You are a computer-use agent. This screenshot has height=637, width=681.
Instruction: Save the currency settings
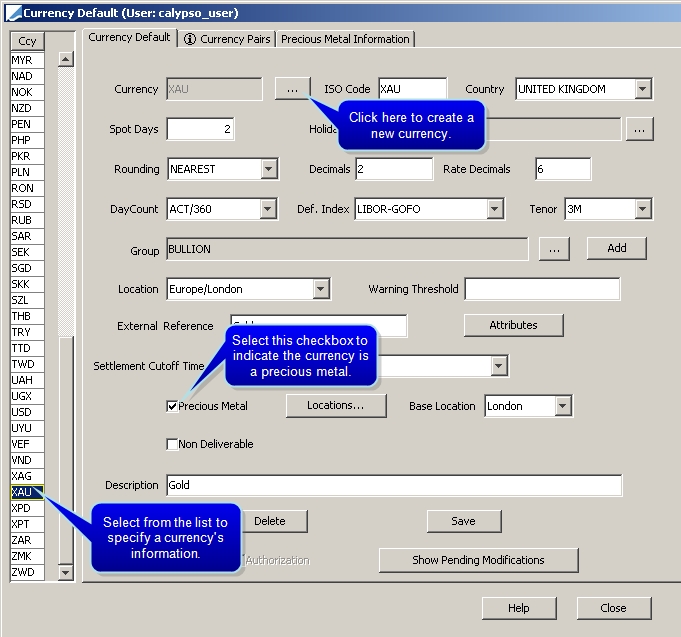click(x=464, y=521)
